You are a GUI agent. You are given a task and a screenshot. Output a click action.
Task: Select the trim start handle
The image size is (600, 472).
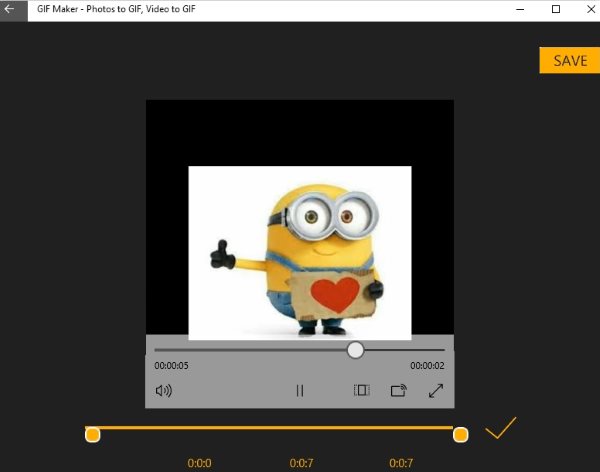point(93,434)
